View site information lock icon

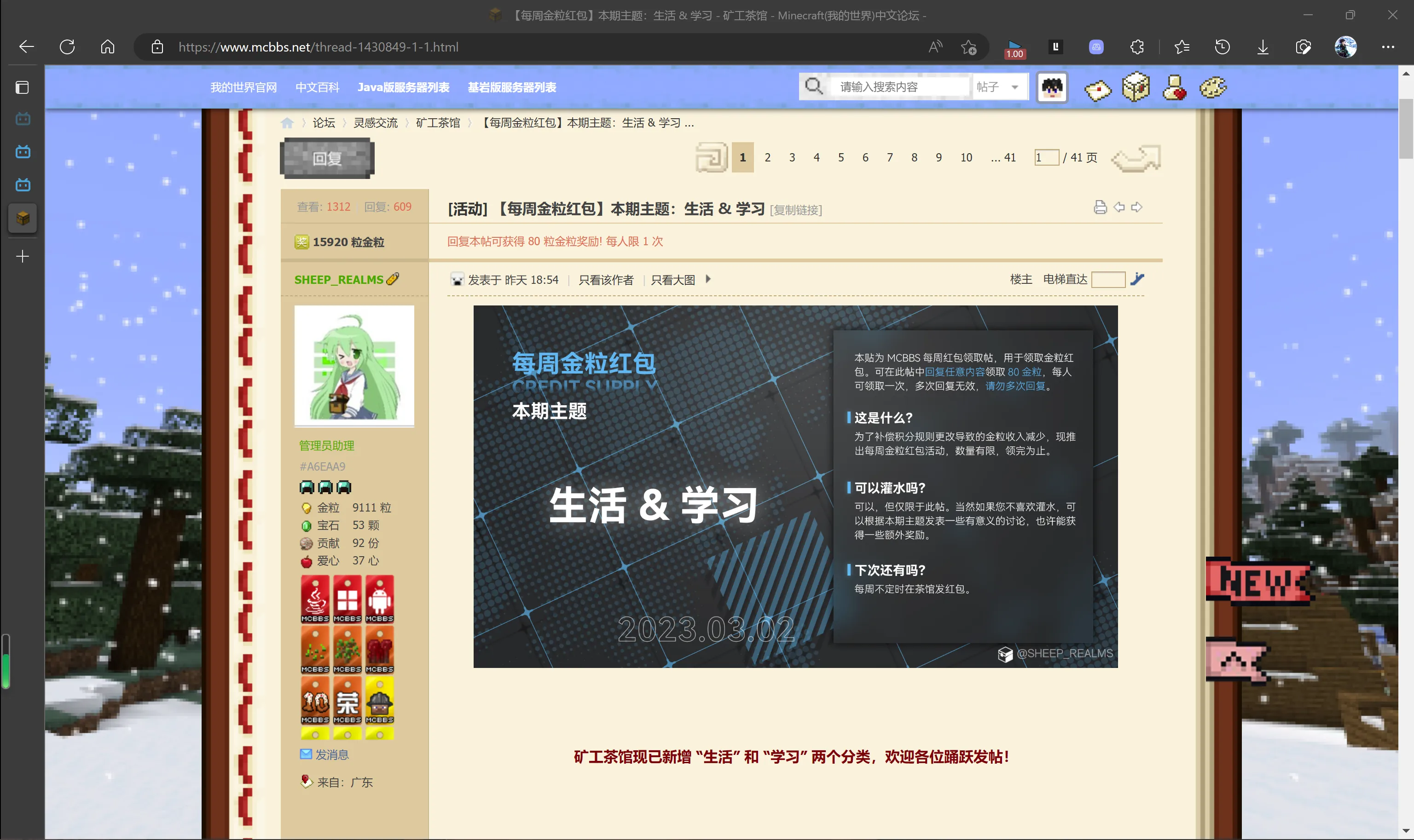[157, 47]
